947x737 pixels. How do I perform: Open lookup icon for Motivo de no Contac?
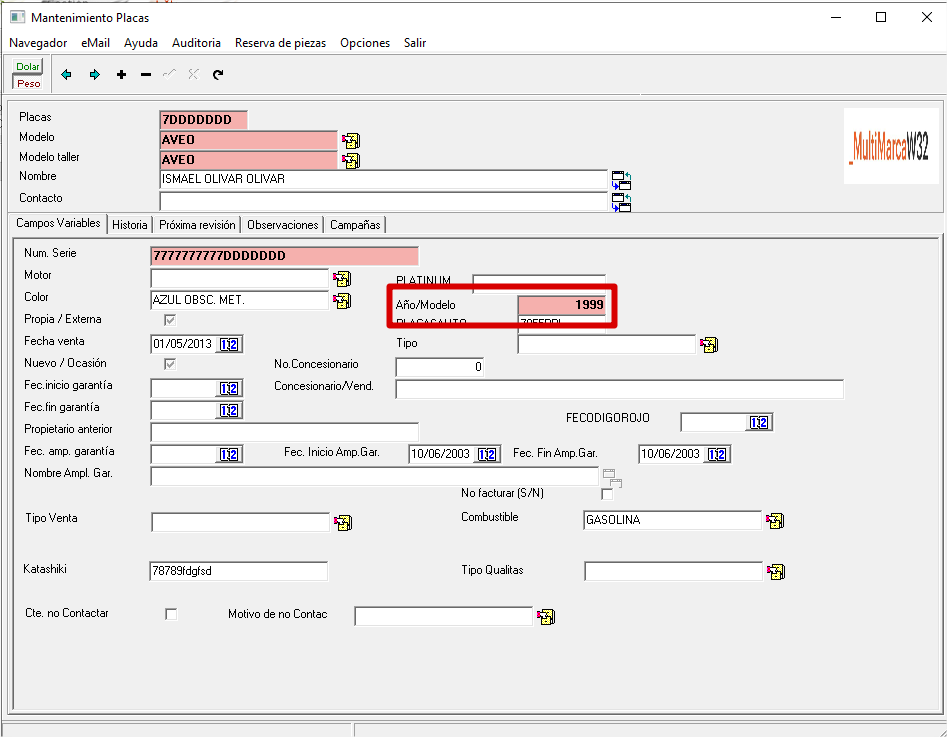546,617
